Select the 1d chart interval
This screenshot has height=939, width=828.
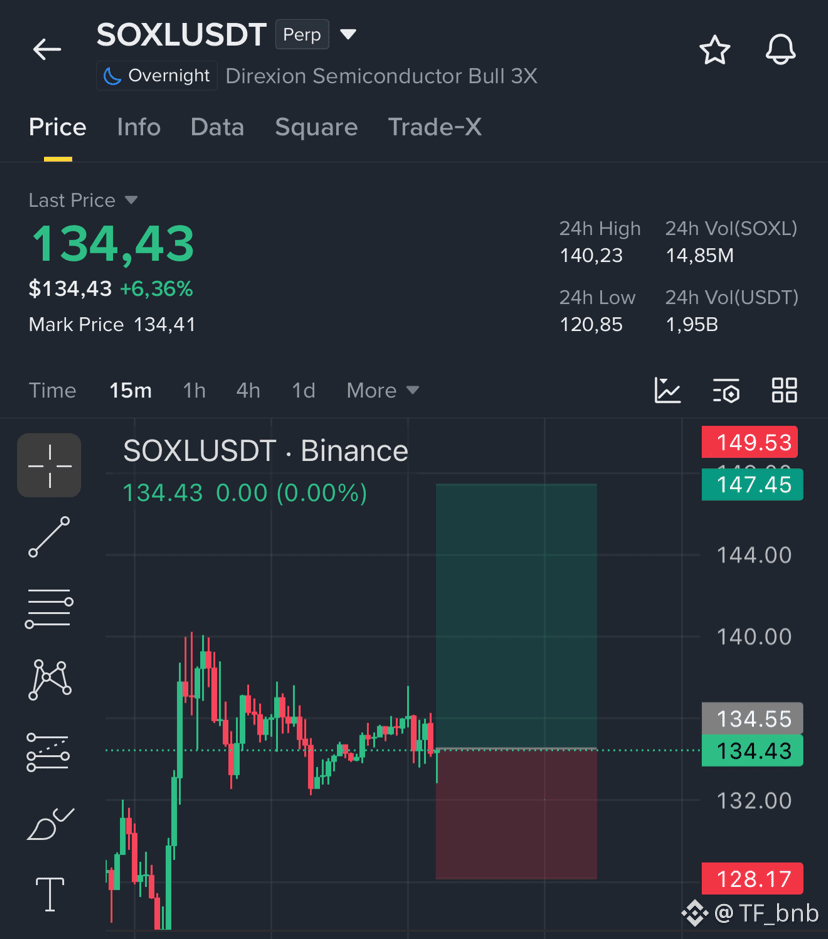click(304, 390)
